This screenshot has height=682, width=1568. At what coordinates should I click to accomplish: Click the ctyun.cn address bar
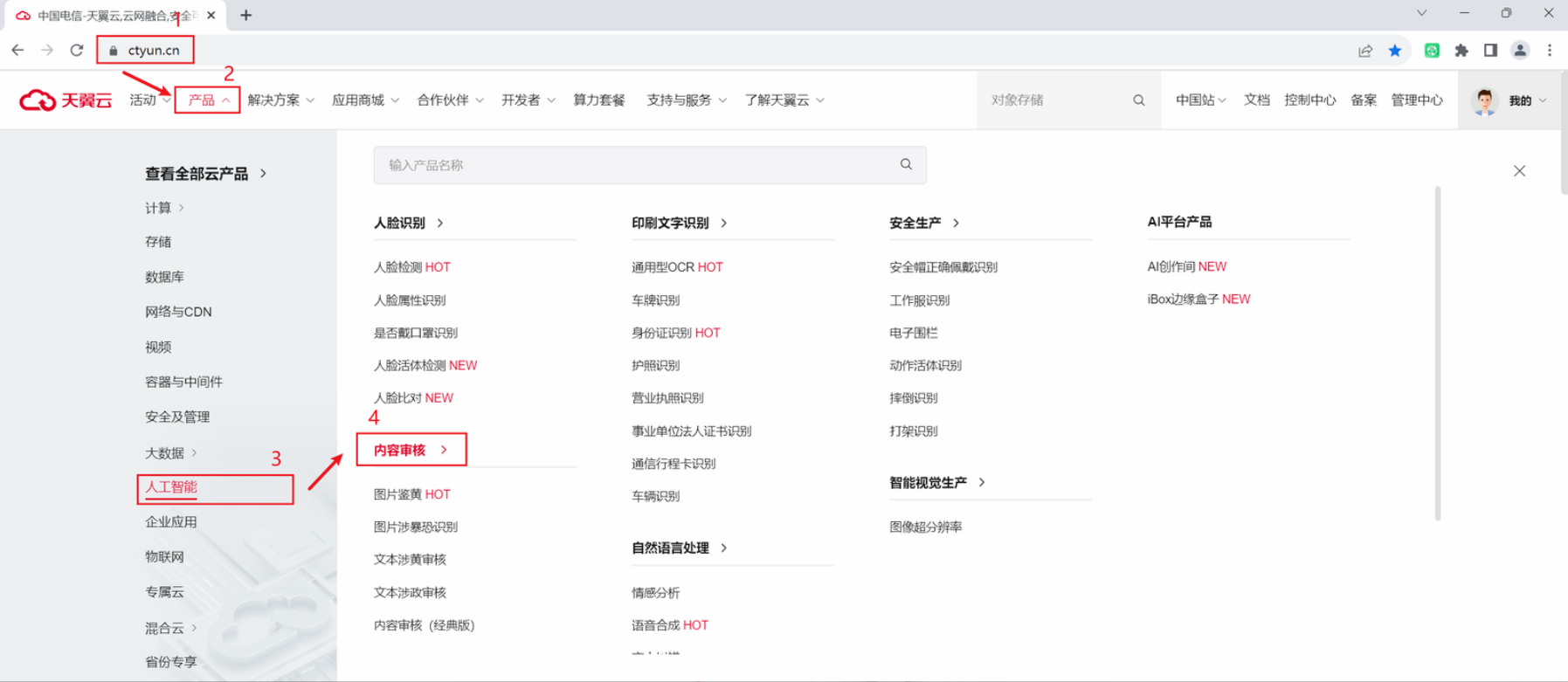154,51
